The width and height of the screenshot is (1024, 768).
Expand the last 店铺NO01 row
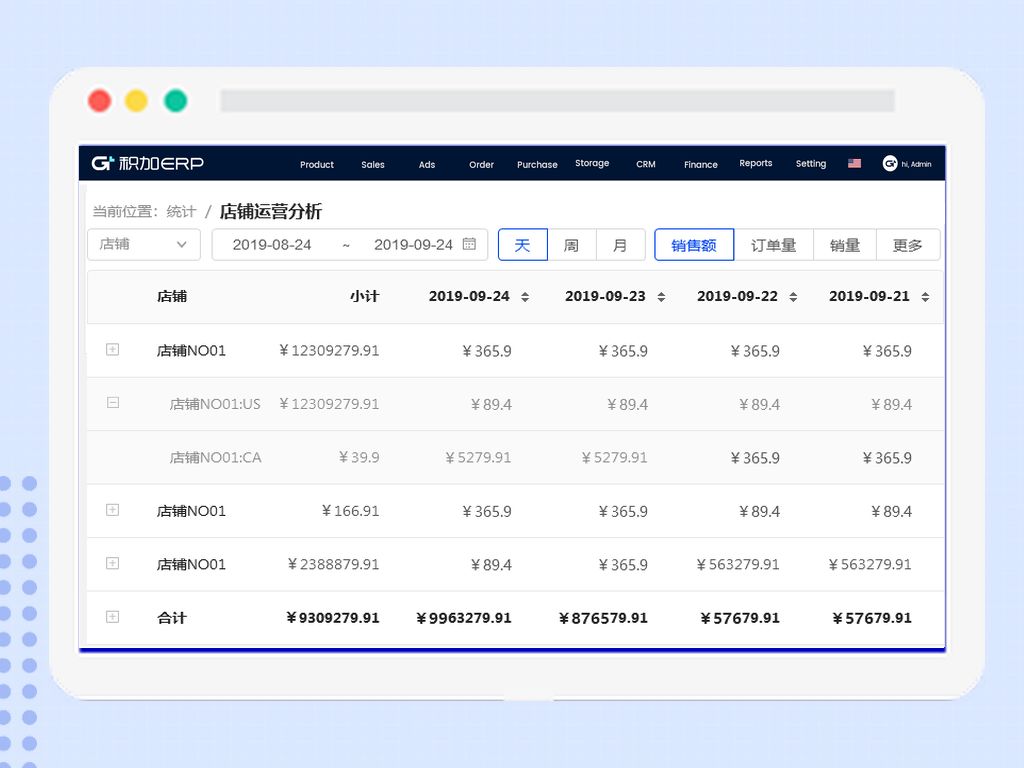pos(112,564)
